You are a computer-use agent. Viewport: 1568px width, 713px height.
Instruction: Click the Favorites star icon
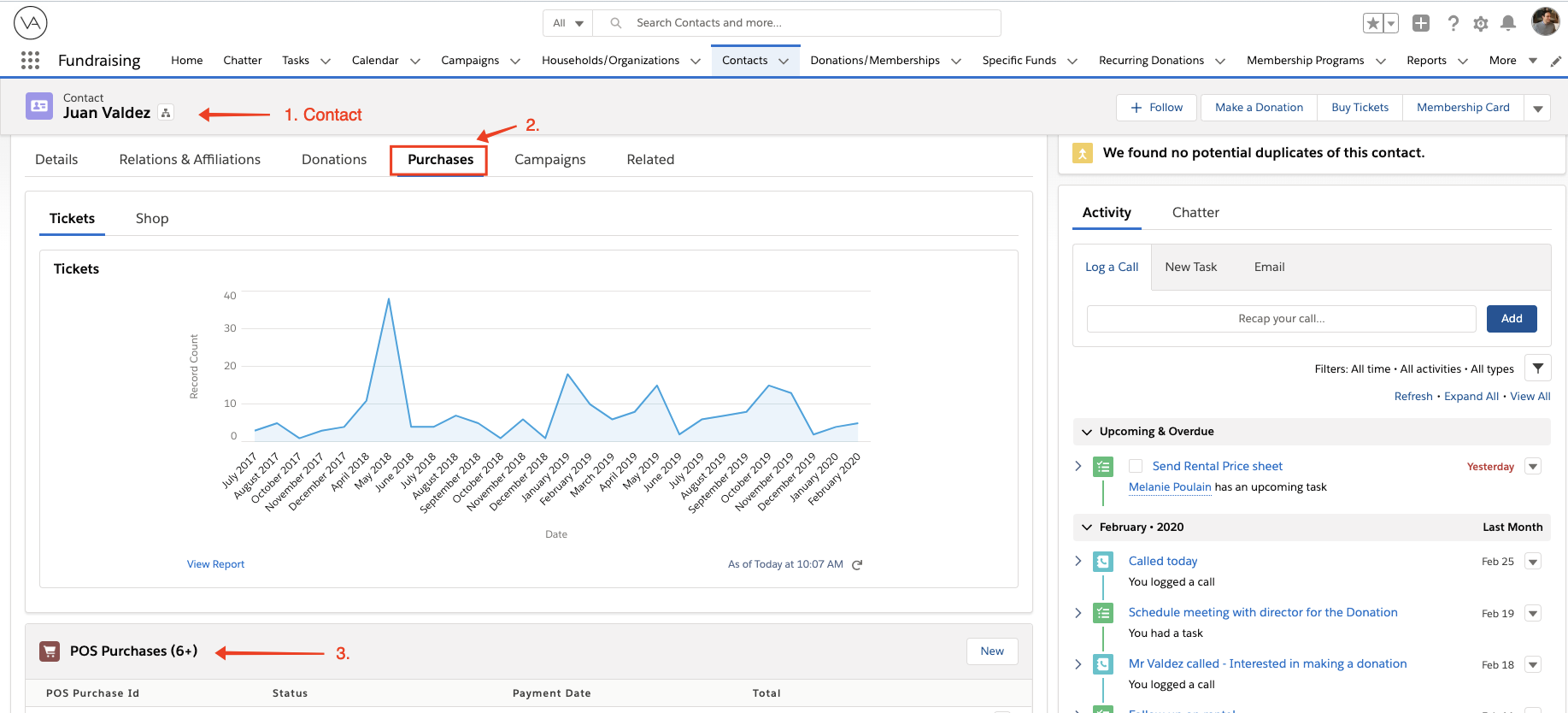tap(1373, 24)
